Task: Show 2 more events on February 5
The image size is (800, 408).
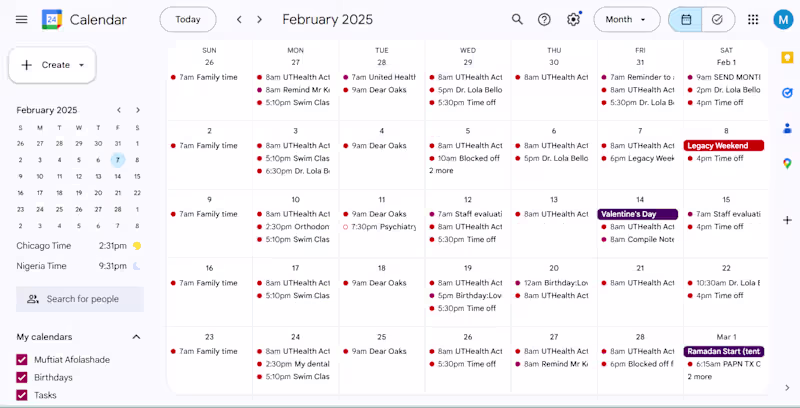Action: (441, 171)
